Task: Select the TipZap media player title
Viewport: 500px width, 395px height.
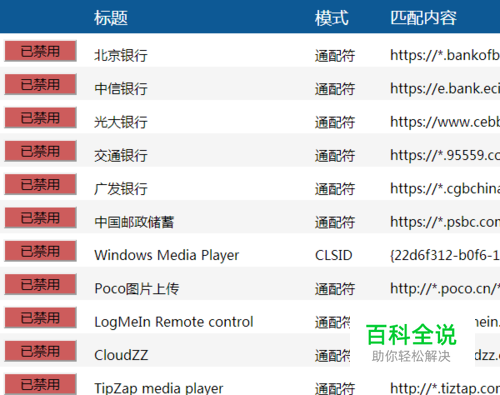Action: [x=159, y=388]
